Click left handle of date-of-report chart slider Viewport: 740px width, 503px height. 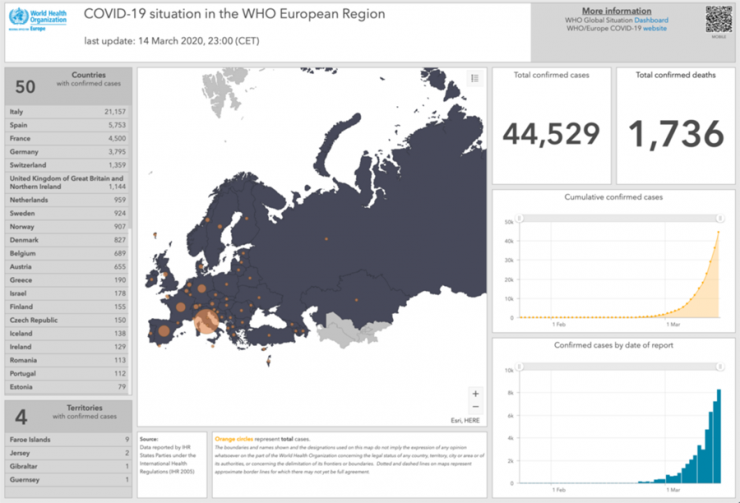point(519,365)
